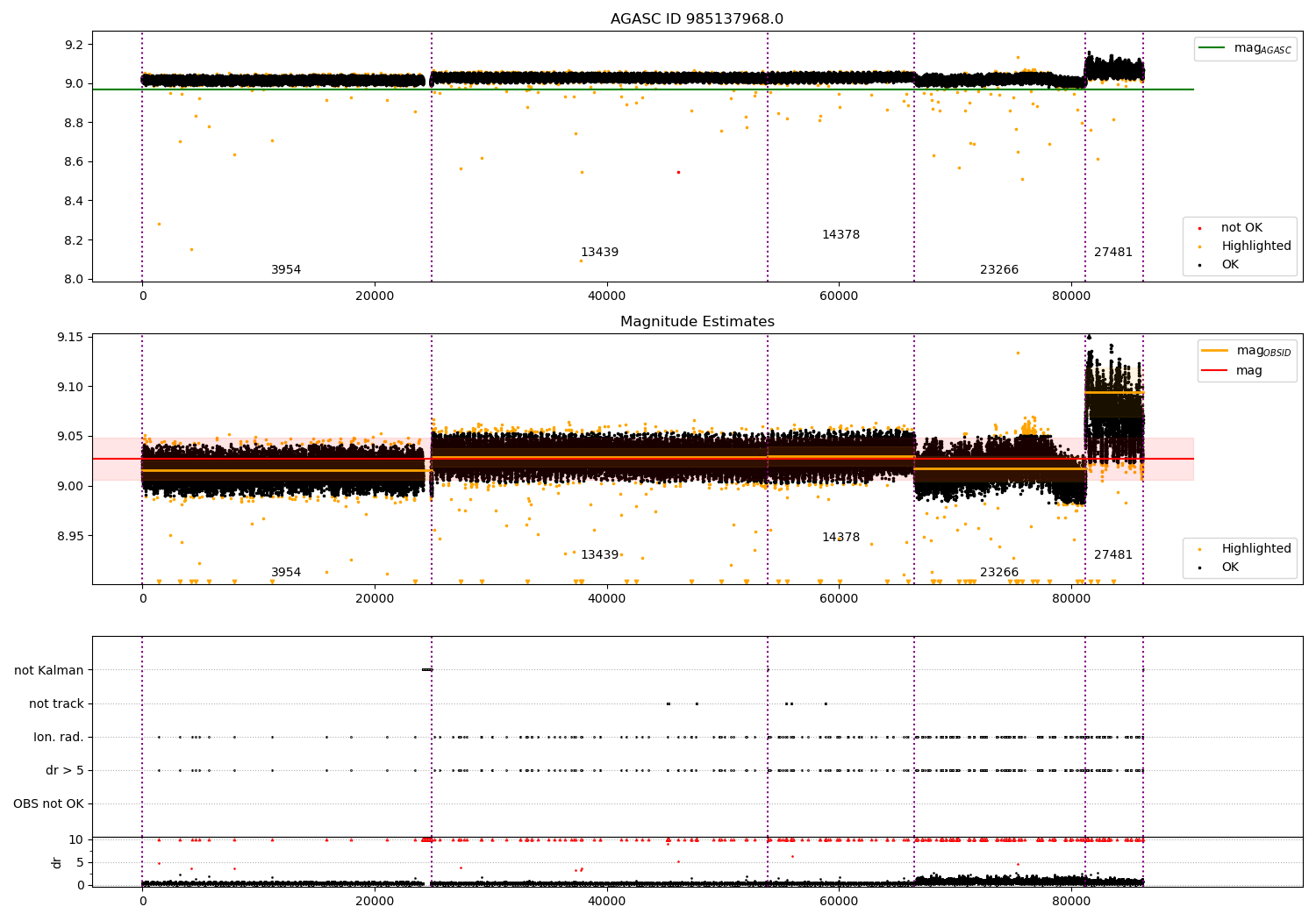Click the 40000 x-tick label in top panel
Screen dimensions: 1316x921
(x=606, y=296)
